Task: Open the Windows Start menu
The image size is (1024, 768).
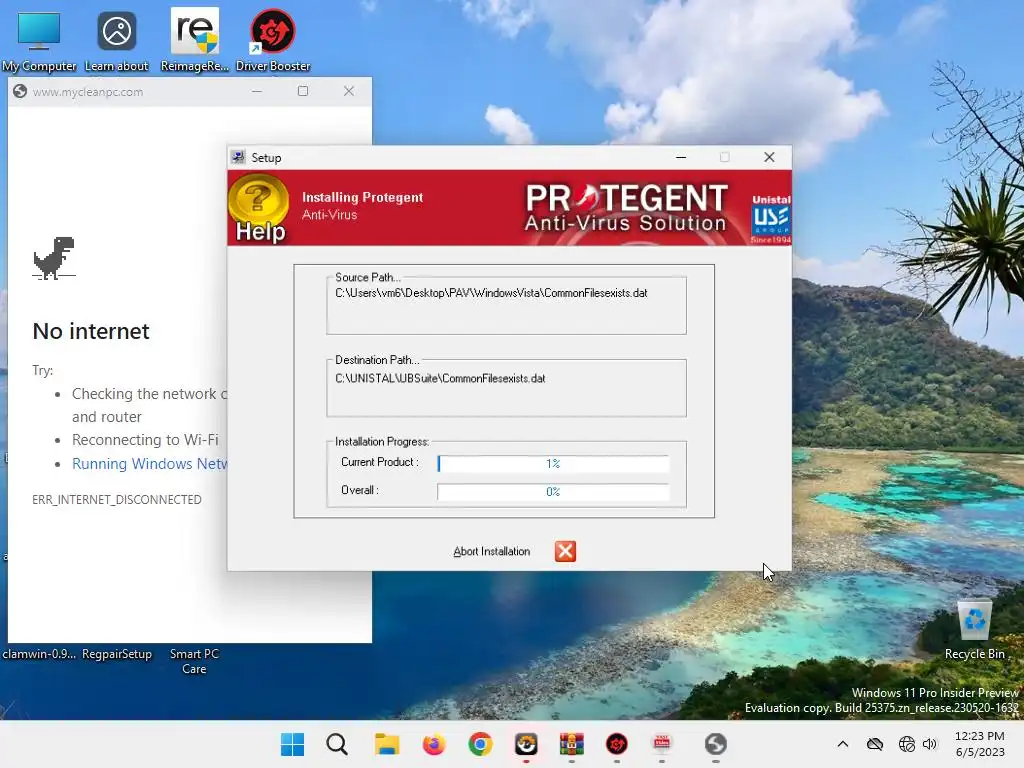Action: tap(292, 744)
